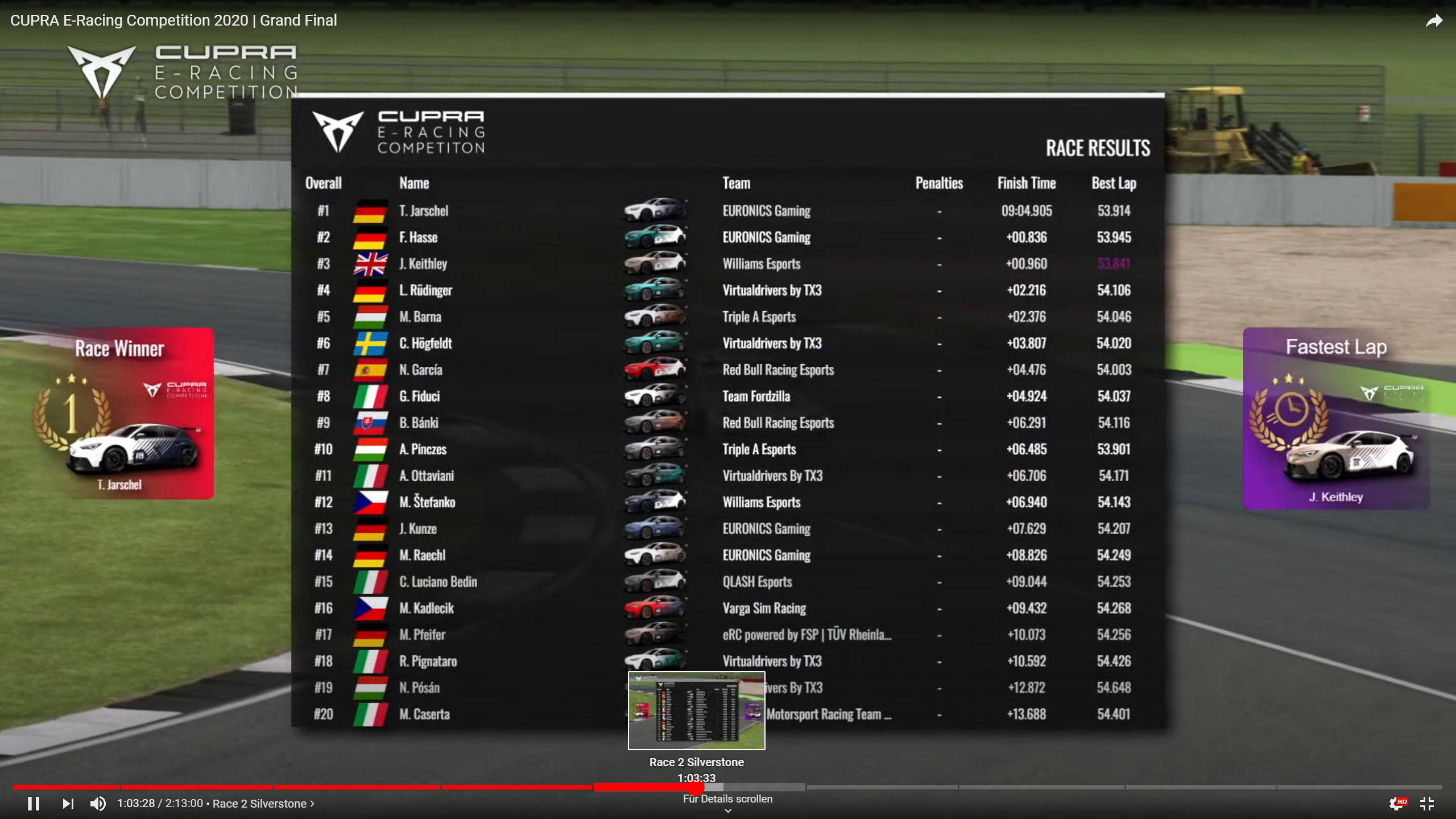
Task: Click the Fastest Lap card for J. Keithley
Action: [x=1336, y=418]
